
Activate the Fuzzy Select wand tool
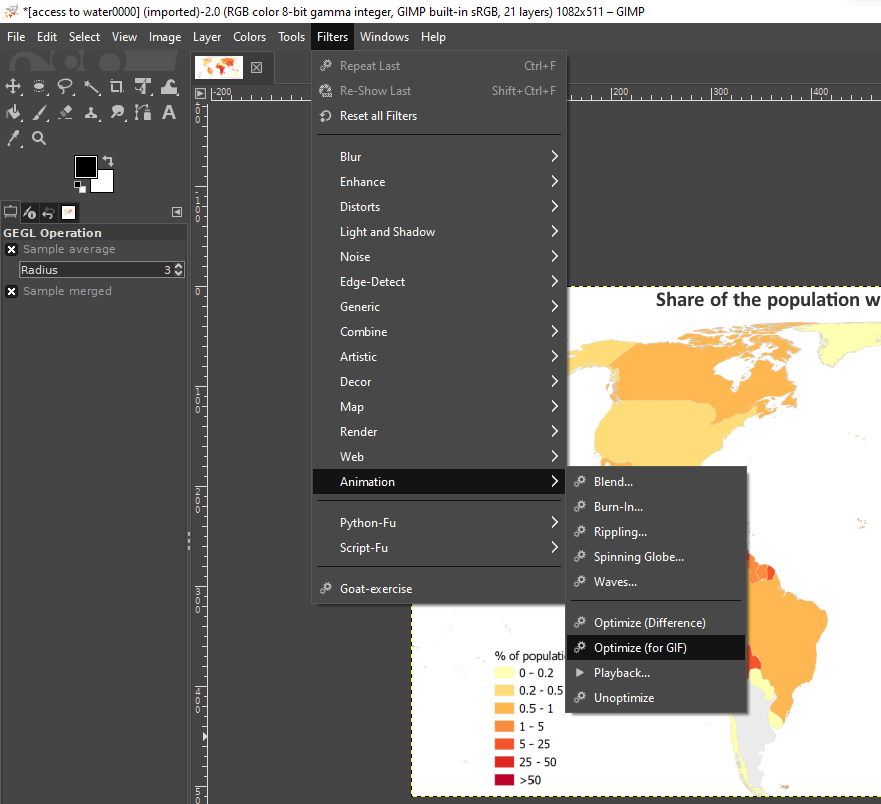point(92,87)
